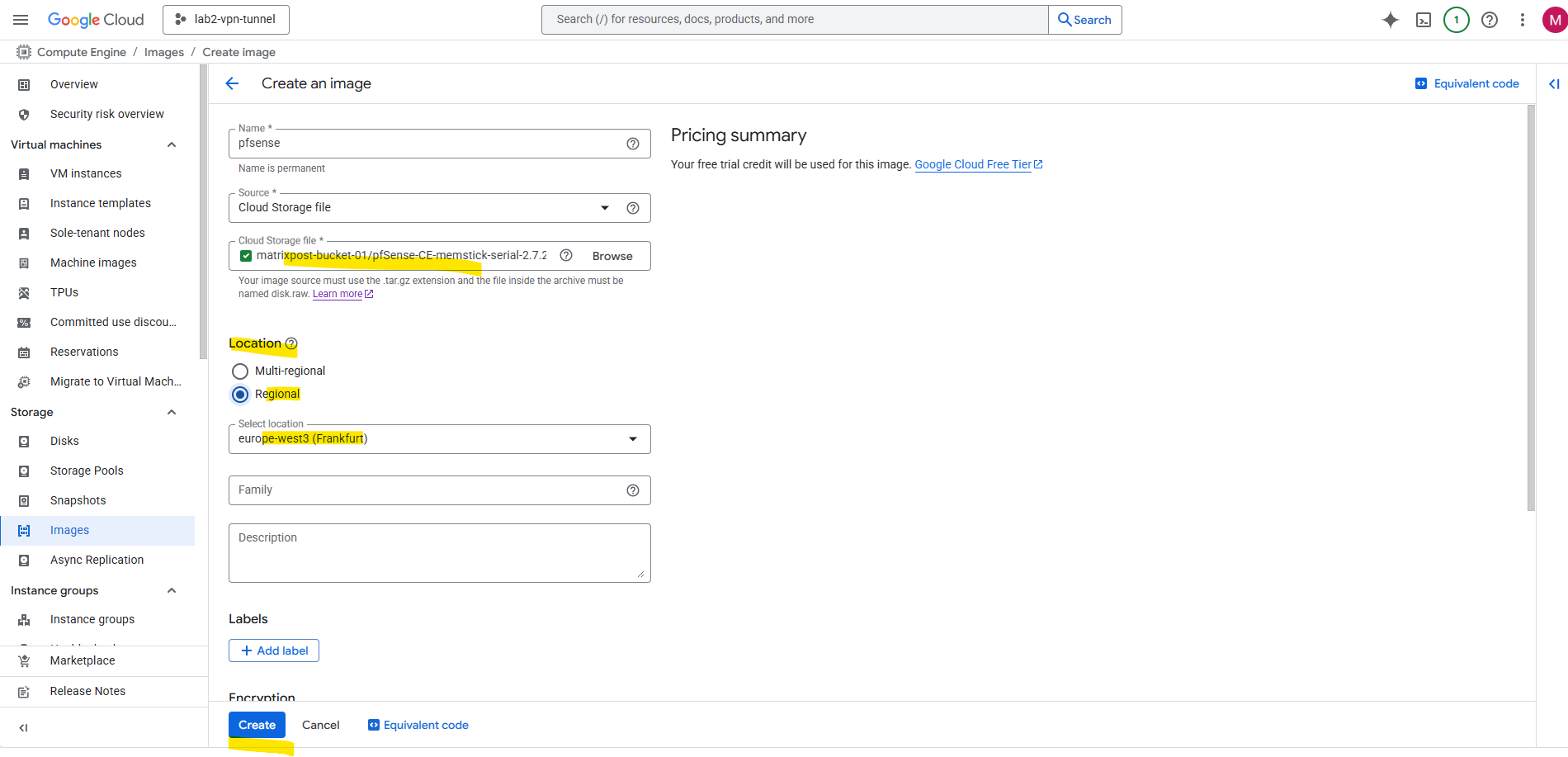Click the Browse button for Cloud Storage file
This screenshot has height=757, width=1568.
[612, 256]
